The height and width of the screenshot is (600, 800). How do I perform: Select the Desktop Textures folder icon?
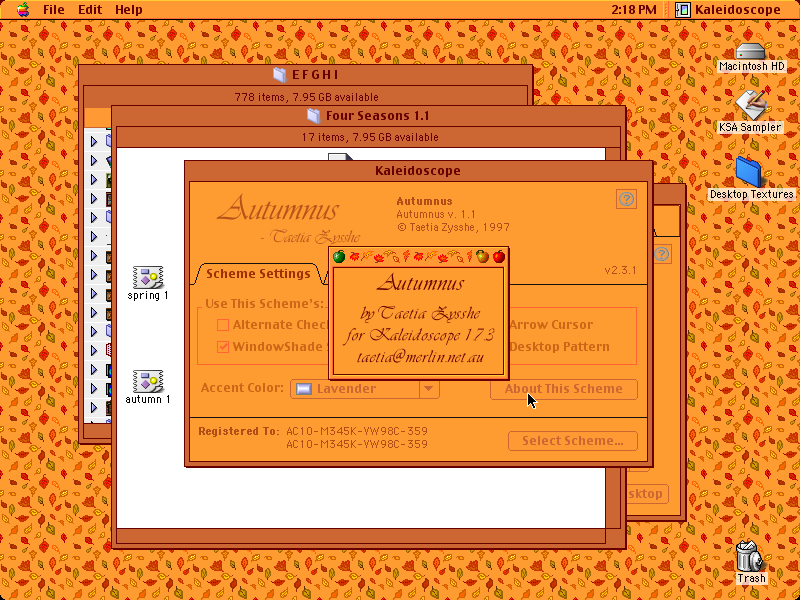click(749, 172)
